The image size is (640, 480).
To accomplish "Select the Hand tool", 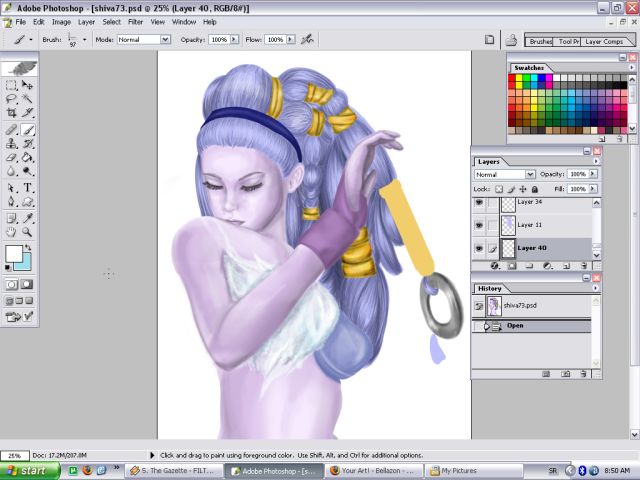I will click(12, 231).
